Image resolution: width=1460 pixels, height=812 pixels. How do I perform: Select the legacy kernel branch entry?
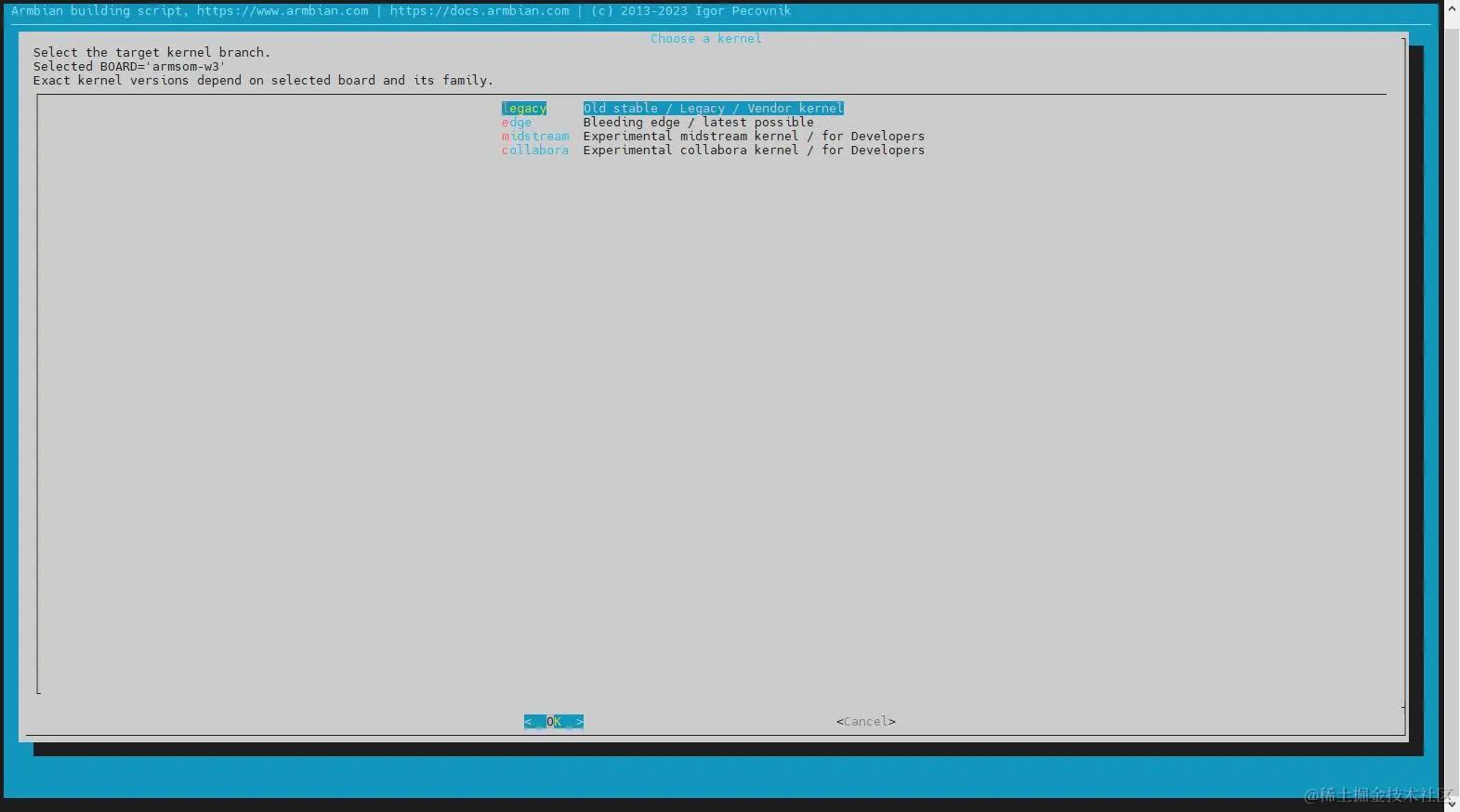(524, 109)
